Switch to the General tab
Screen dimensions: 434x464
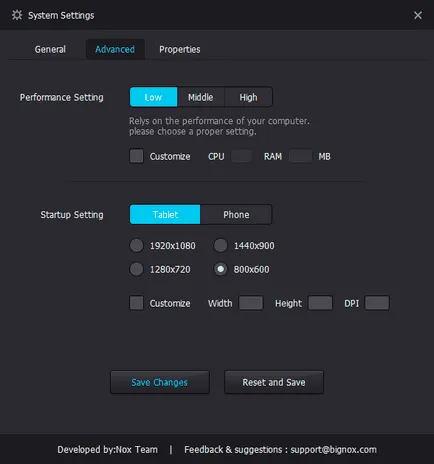pyautogui.click(x=50, y=49)
